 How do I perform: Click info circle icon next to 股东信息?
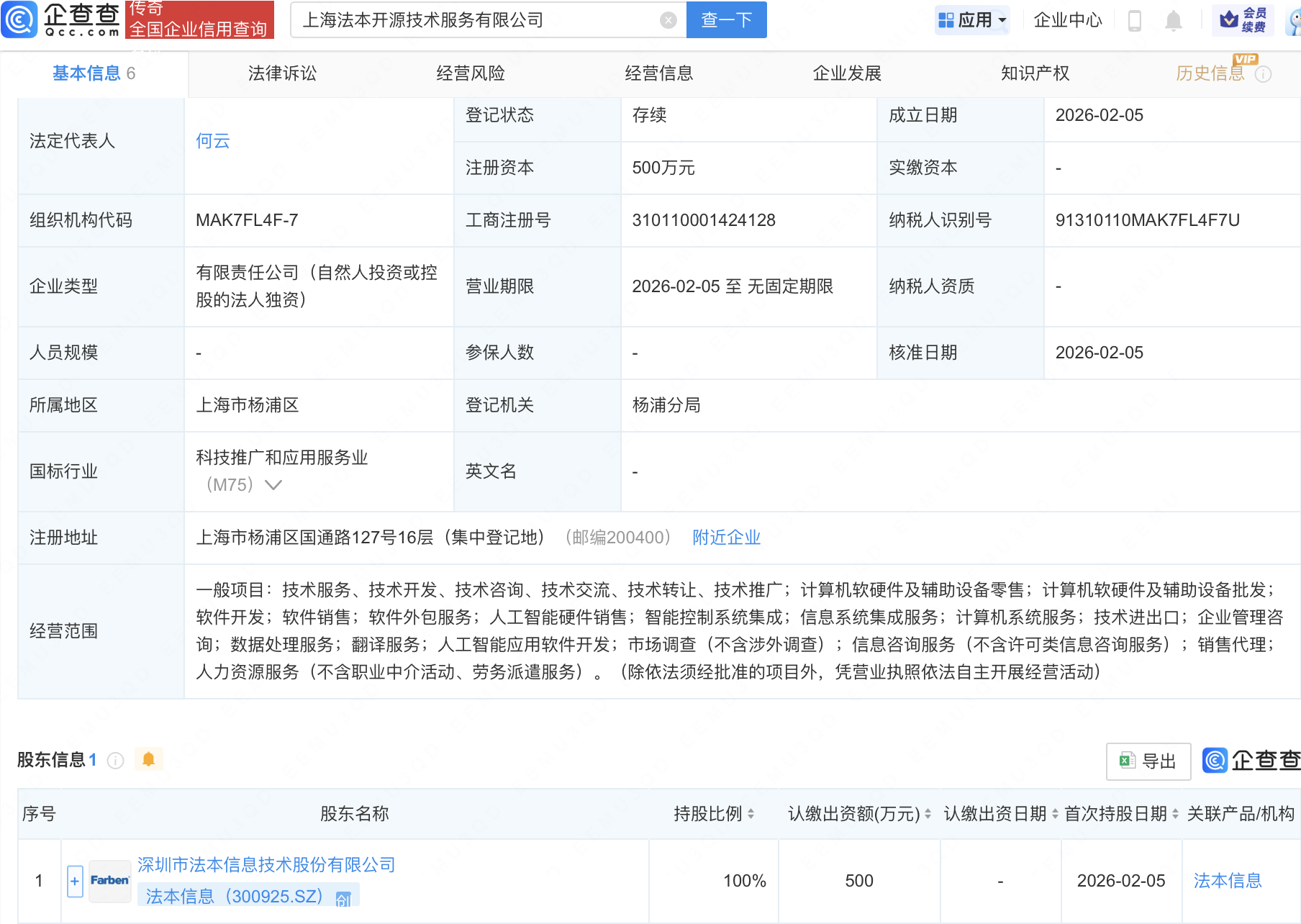115,761
